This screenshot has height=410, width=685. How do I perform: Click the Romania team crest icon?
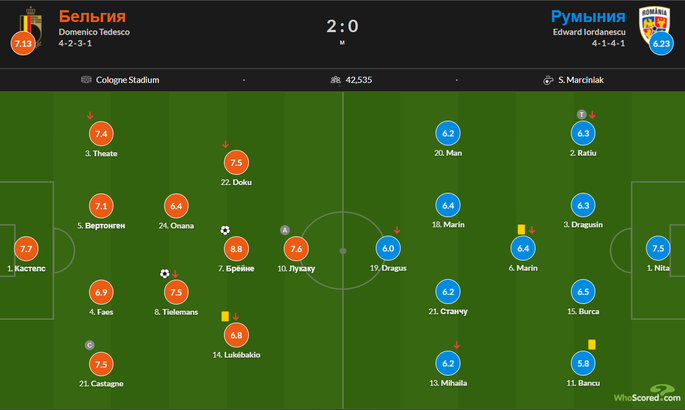point(654,24)
